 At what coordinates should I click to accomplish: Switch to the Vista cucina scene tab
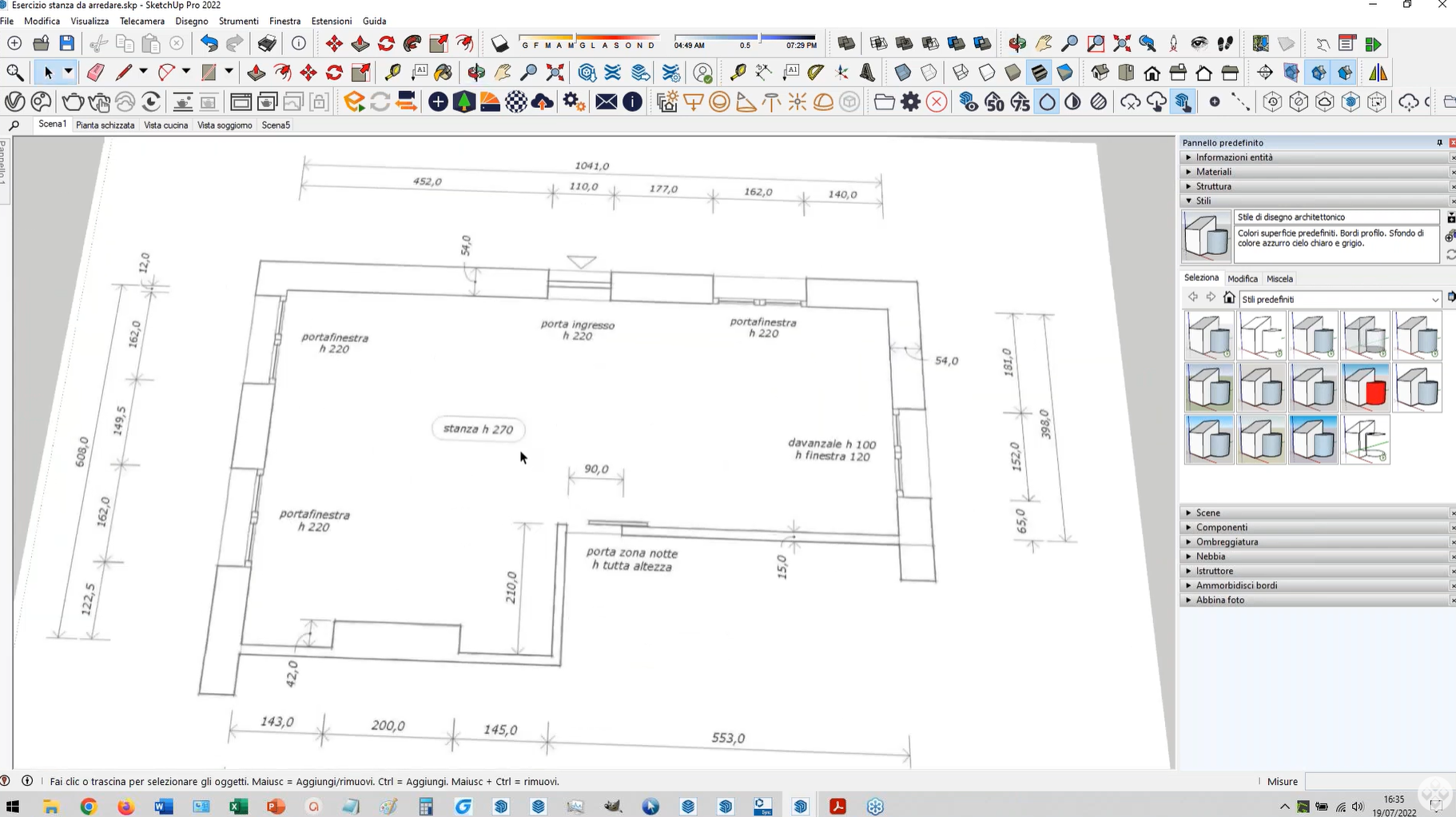165,126
